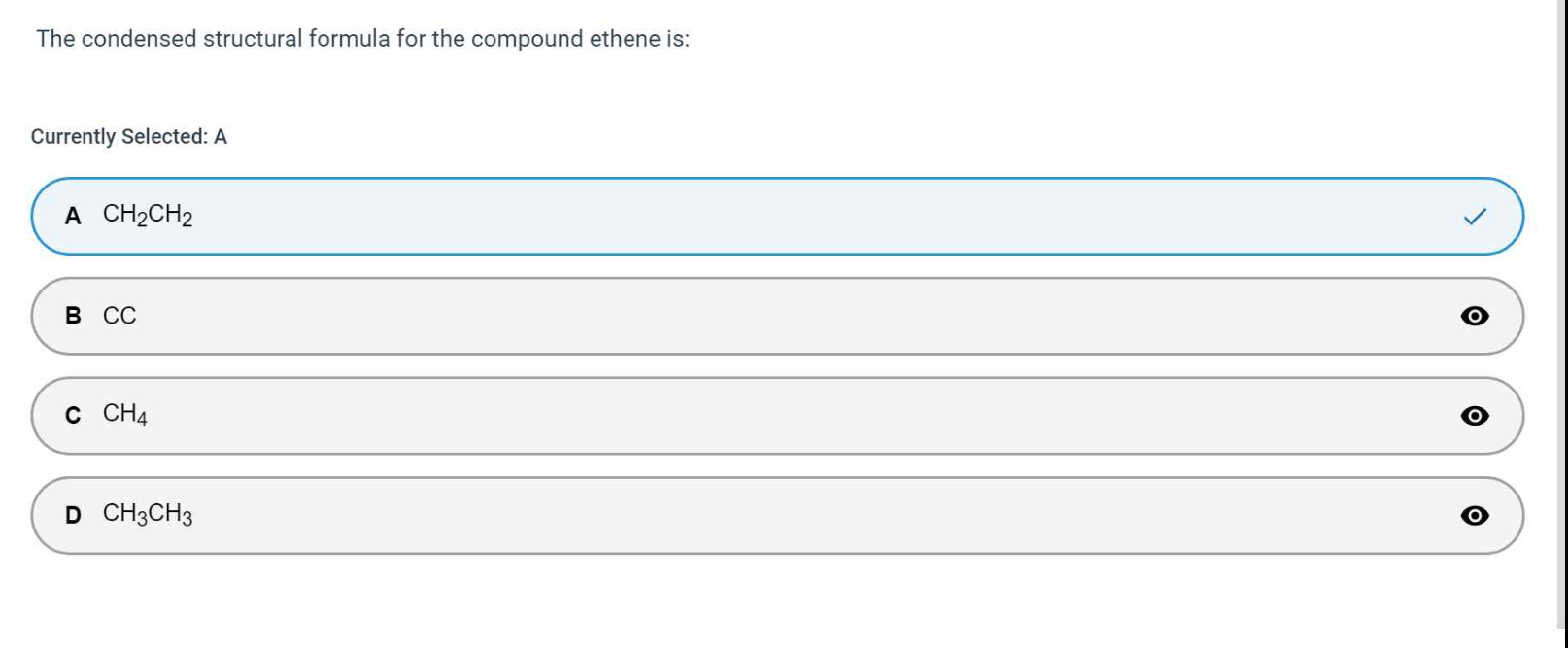1568x648 pixels.
Task: Click the word "ethene" in the question
Action: (625, 39)
